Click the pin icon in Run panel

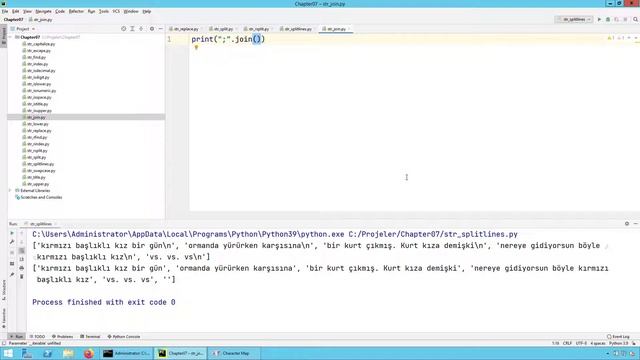(x=12, y=274)
